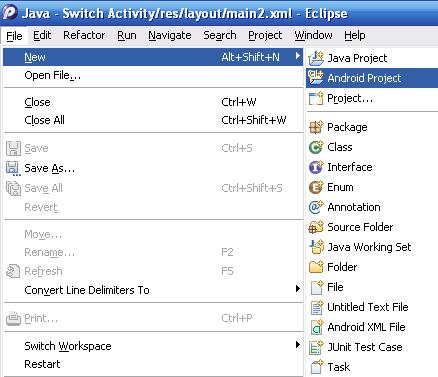This screenshot has height=377, width=438.
Task: Click the Print printer icon
Action: (x=13, y=319)
